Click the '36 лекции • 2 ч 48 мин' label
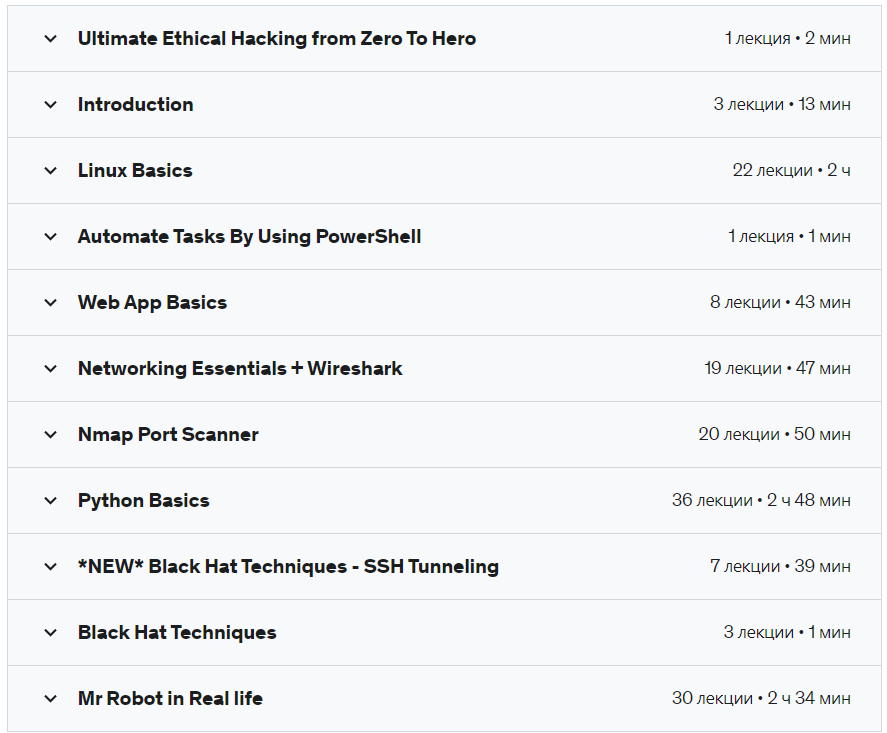887x733 pixels. point(761,501)
